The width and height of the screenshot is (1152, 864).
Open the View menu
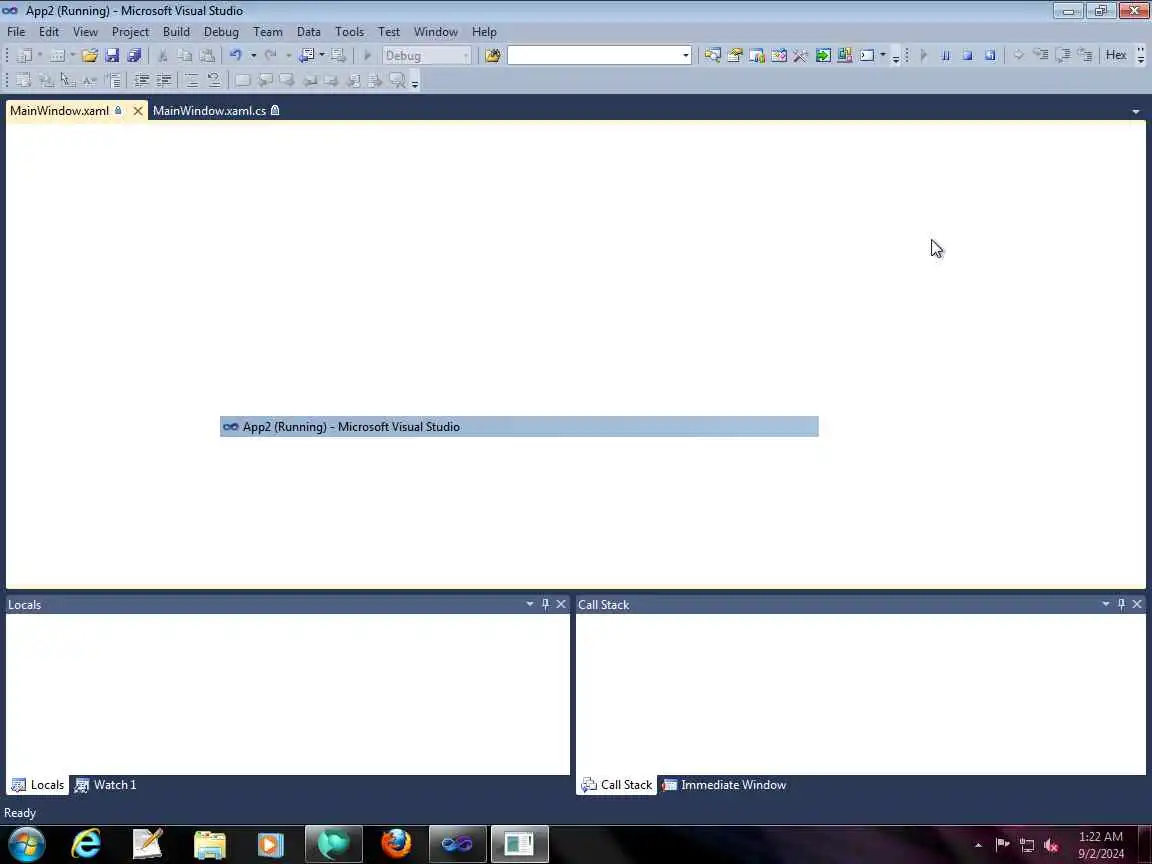85,32
